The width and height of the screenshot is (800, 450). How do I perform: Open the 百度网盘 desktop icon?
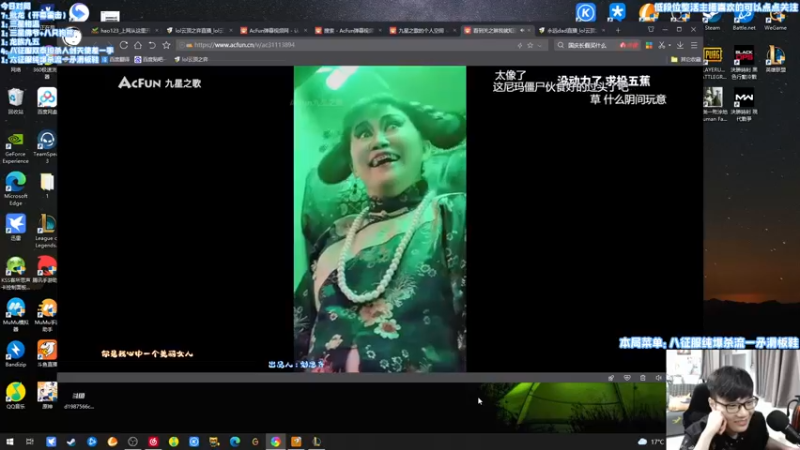[47, 101]
